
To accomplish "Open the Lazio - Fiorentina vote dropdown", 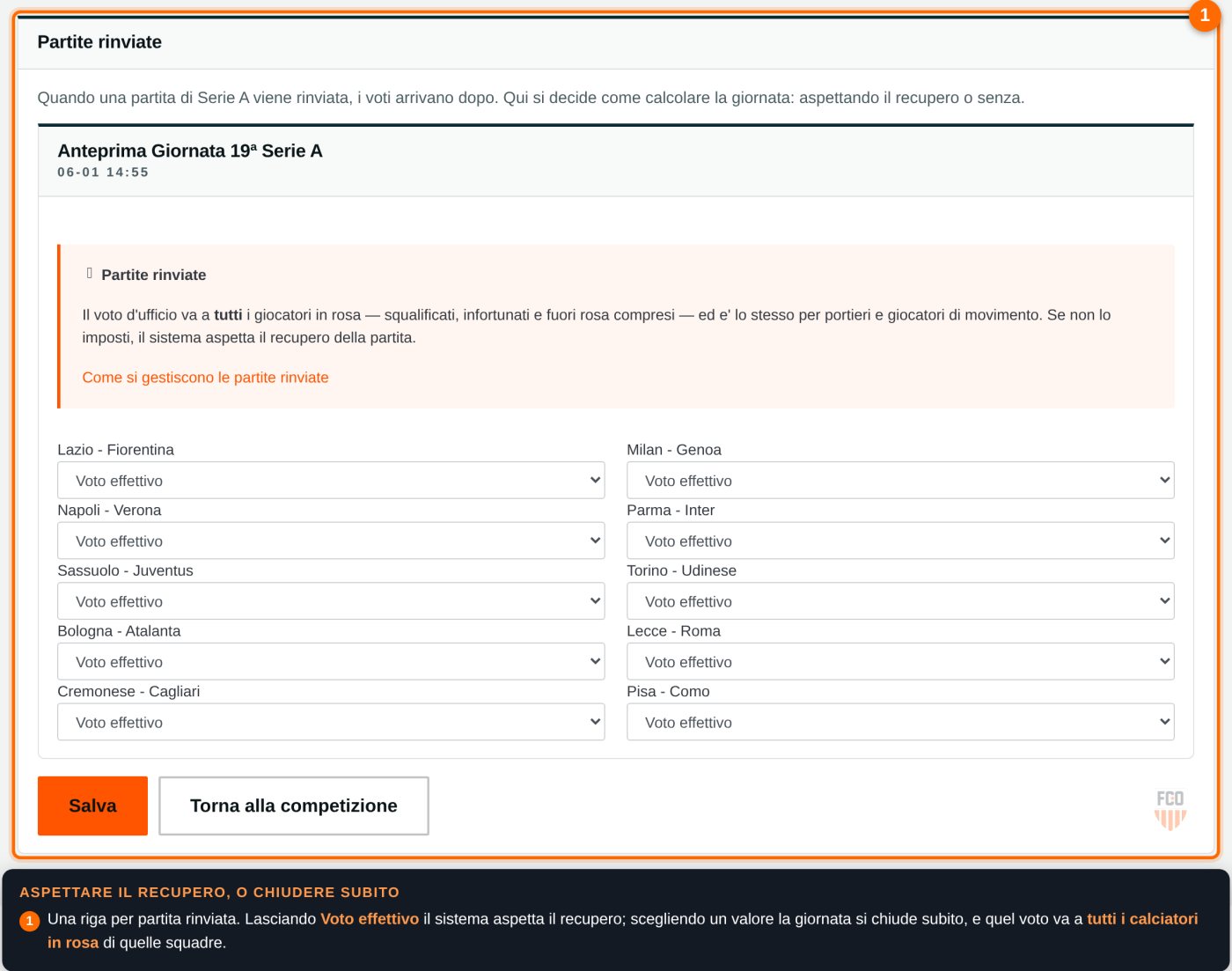I will point(331,481).
